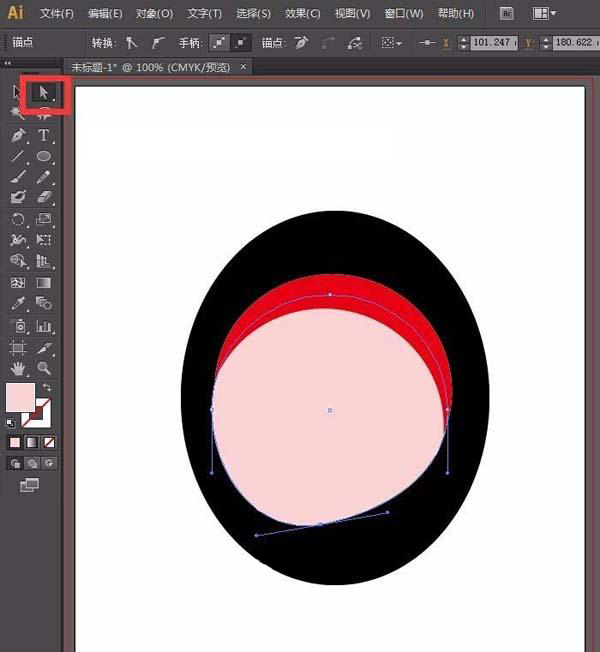Screen dimensions: 600x652
Task: Set paint to None in toolbox
Action: (49, 442)
